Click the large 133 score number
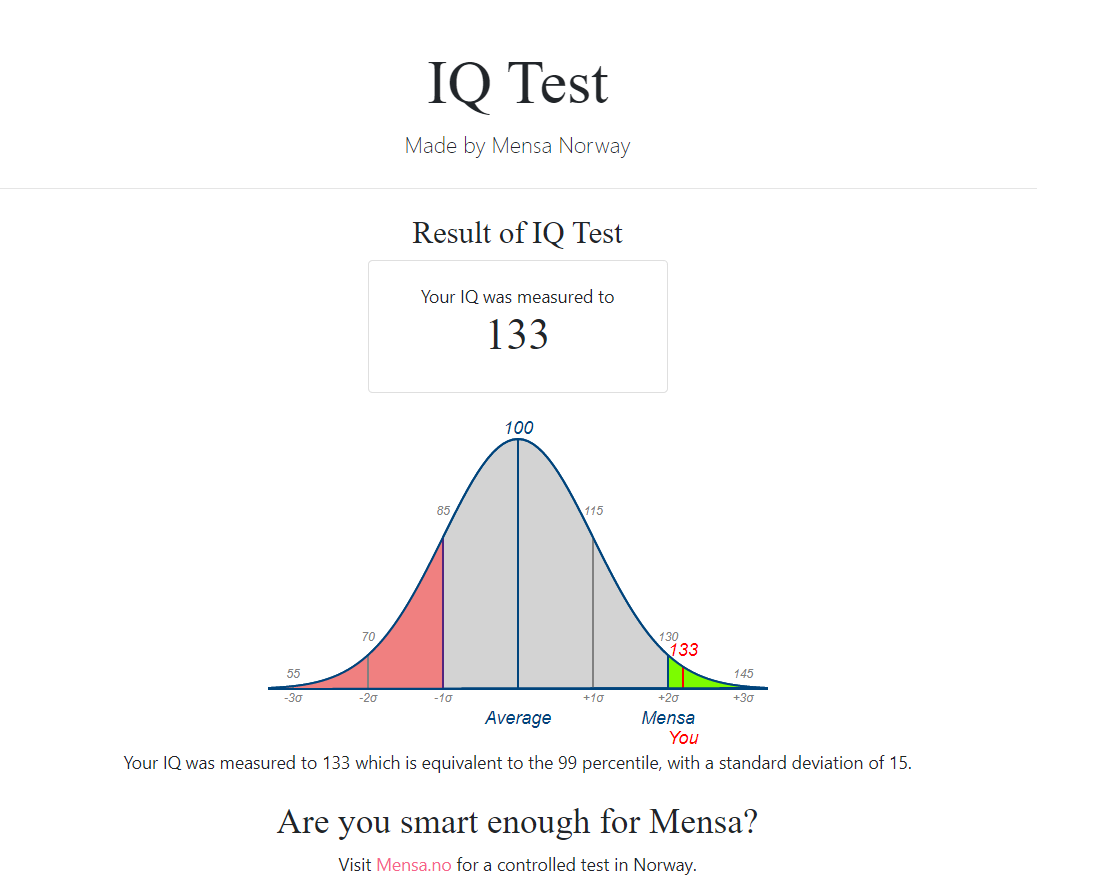1110x888 pixels. click(517, 335)
